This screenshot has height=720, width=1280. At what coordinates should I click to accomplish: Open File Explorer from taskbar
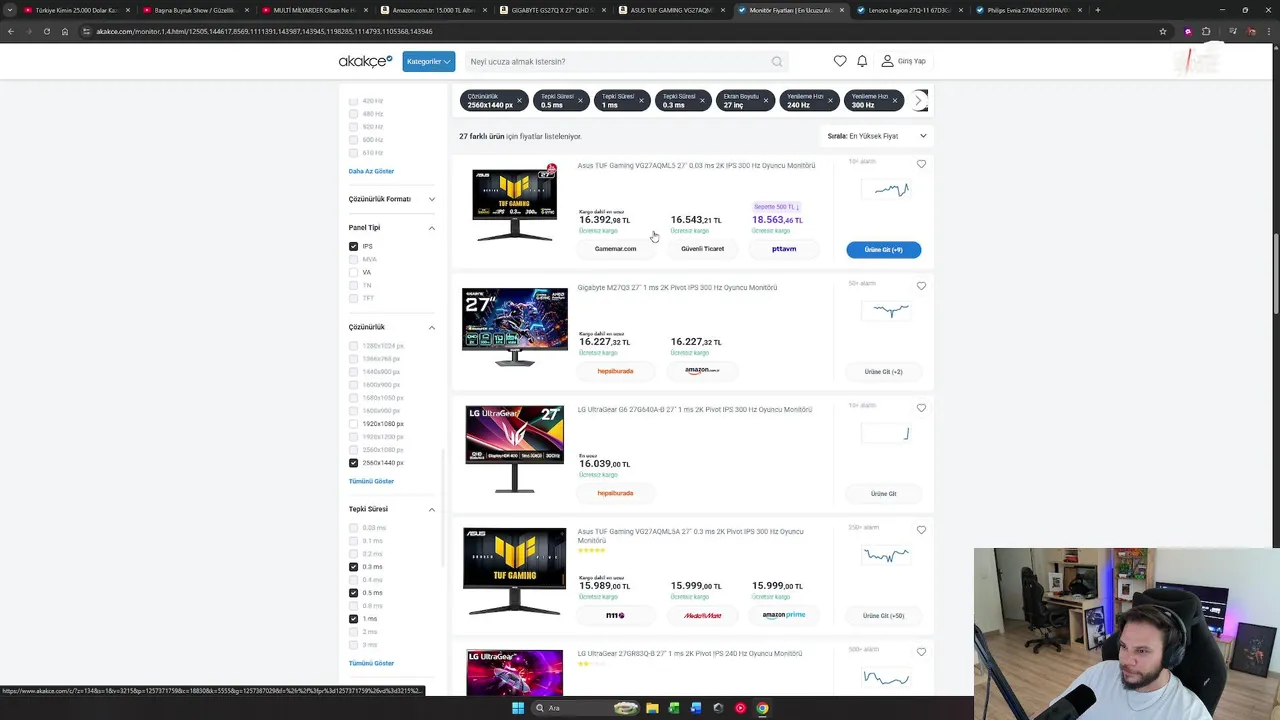pyautogui.click(x=652, y=708)
